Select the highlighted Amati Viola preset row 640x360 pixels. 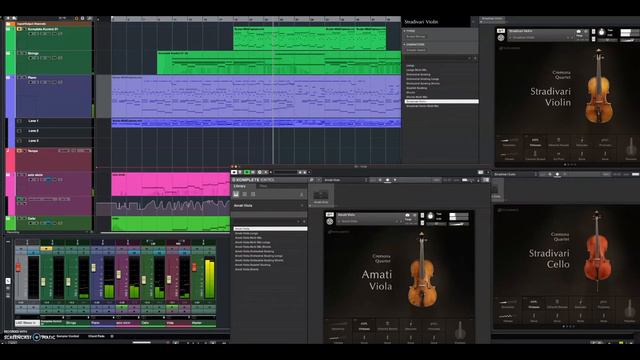click(x=270, y=229)
